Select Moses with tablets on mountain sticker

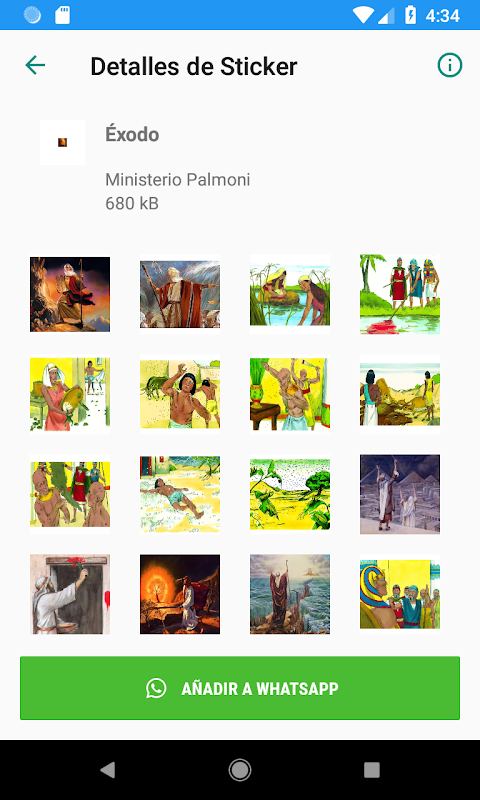70,294
